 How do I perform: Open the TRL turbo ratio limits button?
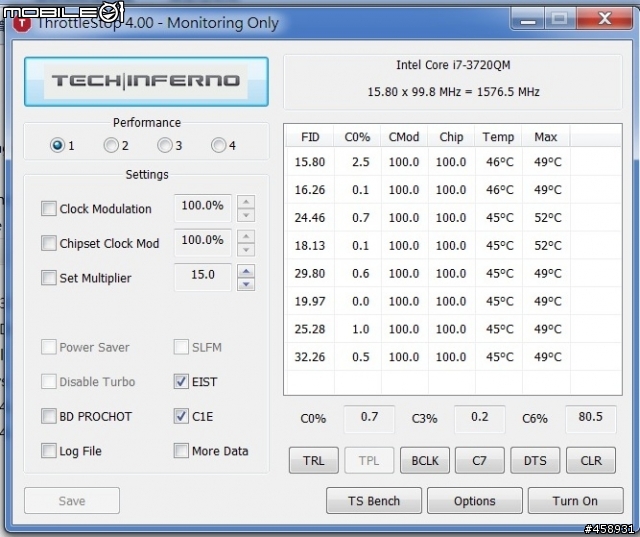[313, 460]
